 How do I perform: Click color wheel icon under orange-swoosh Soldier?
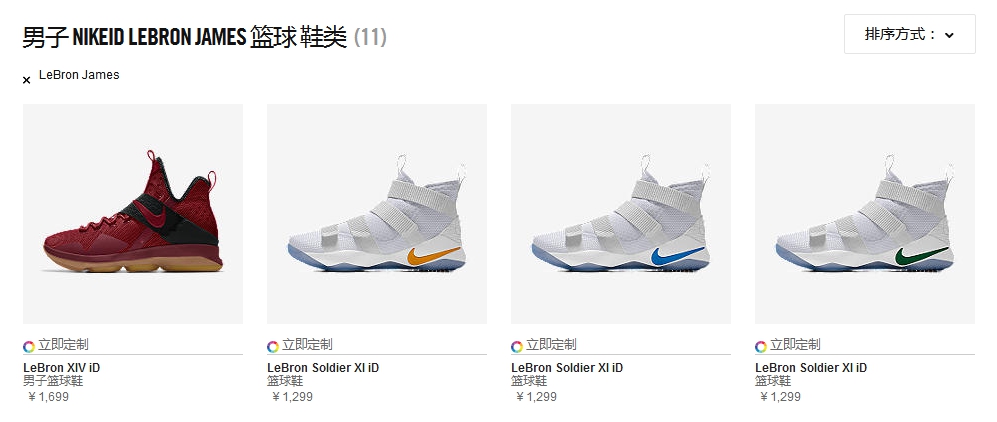273,346
